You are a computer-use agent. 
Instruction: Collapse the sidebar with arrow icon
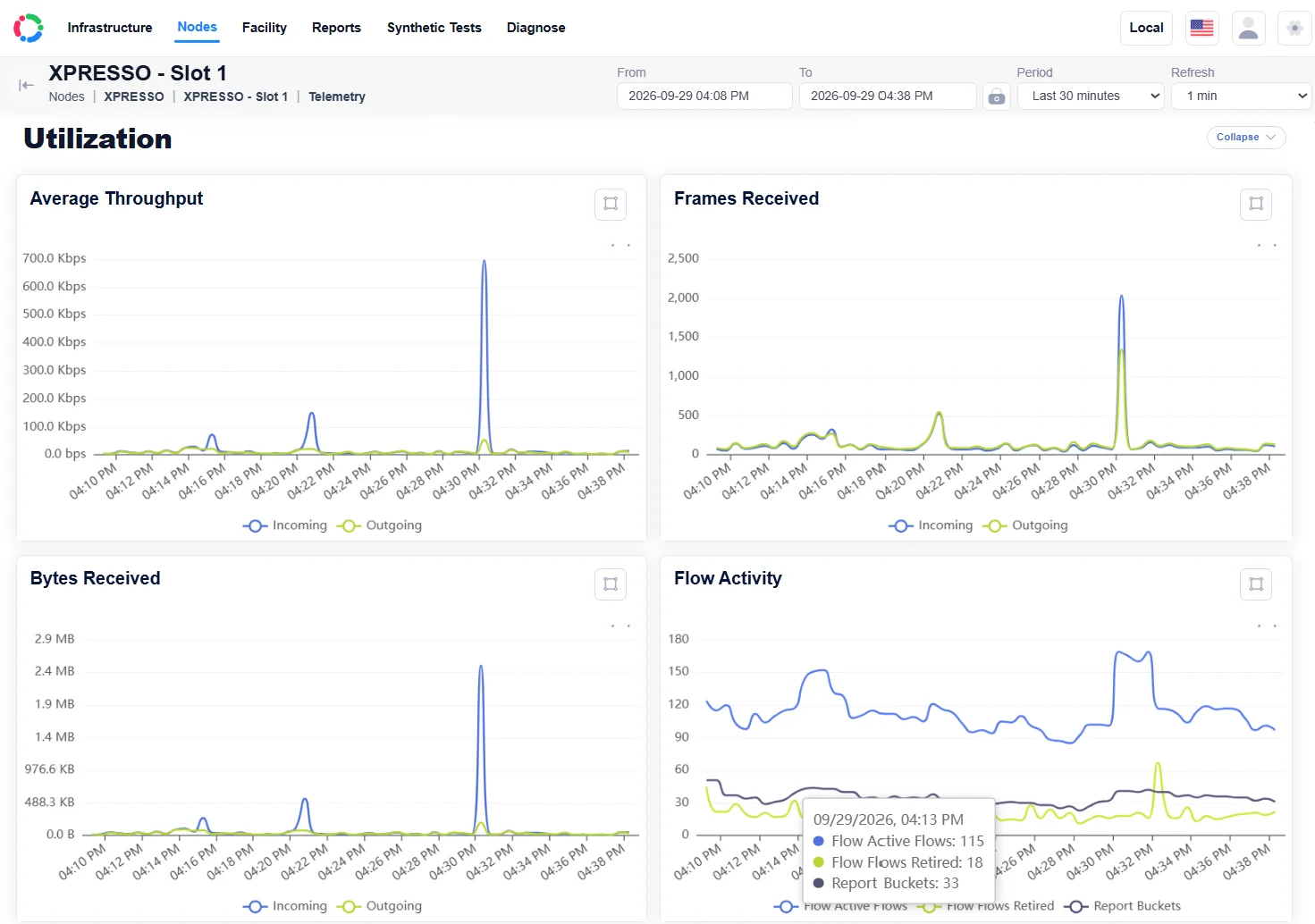coord(26,85)
